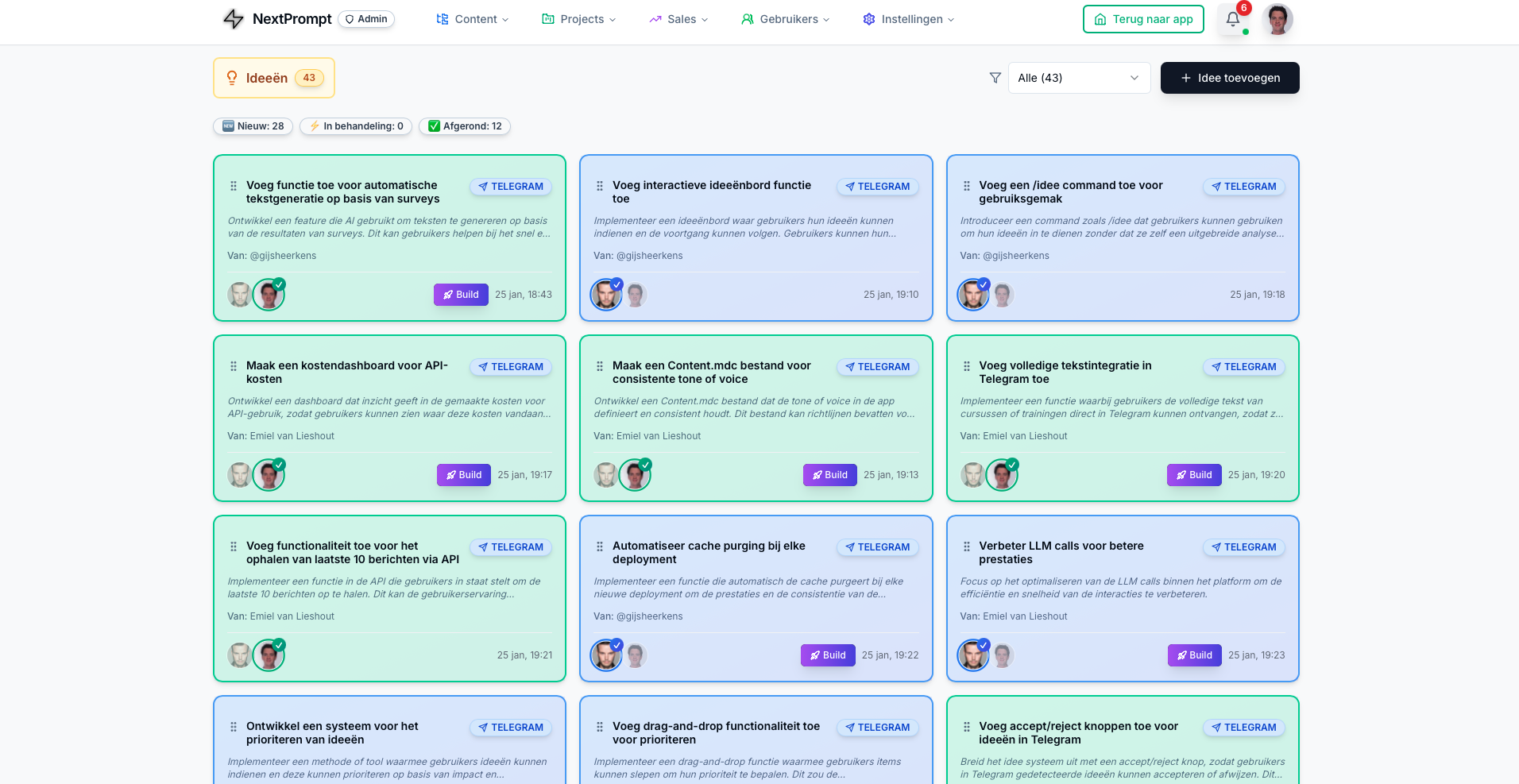
Task: Click Terug naar app button
Action: (1143, 19)
